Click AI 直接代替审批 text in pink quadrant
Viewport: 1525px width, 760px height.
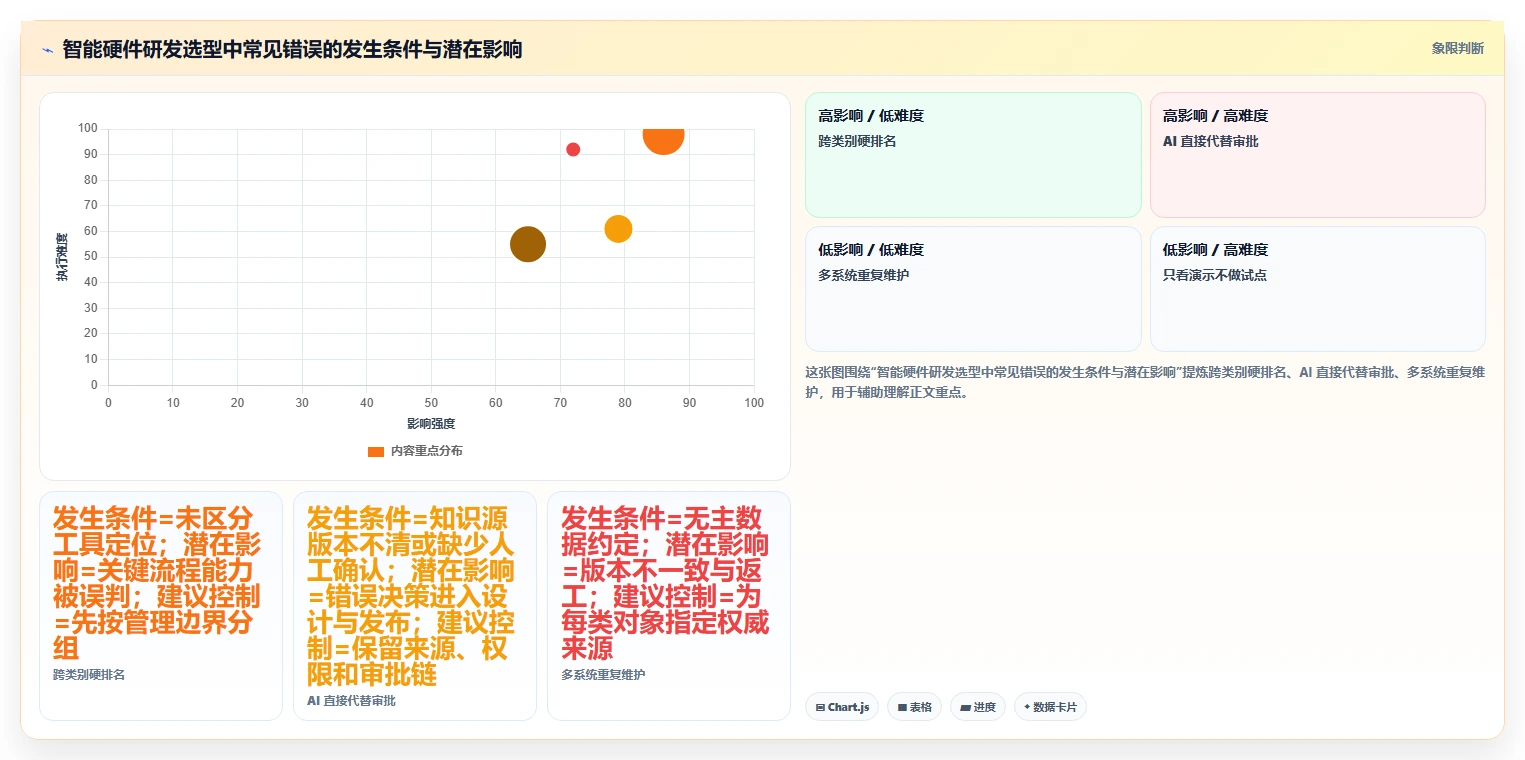coord(1210,141)
